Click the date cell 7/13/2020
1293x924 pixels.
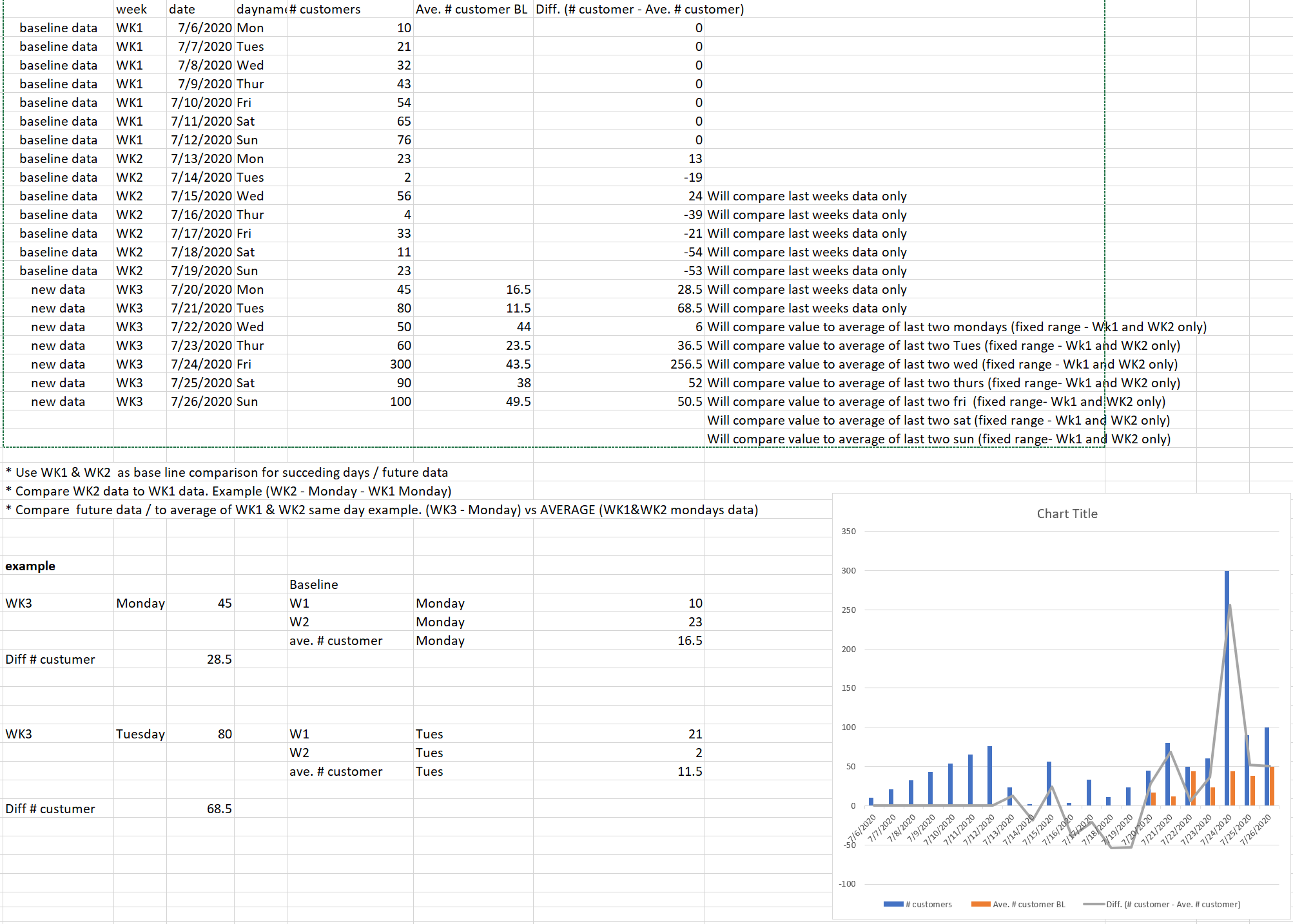(200, 159)
